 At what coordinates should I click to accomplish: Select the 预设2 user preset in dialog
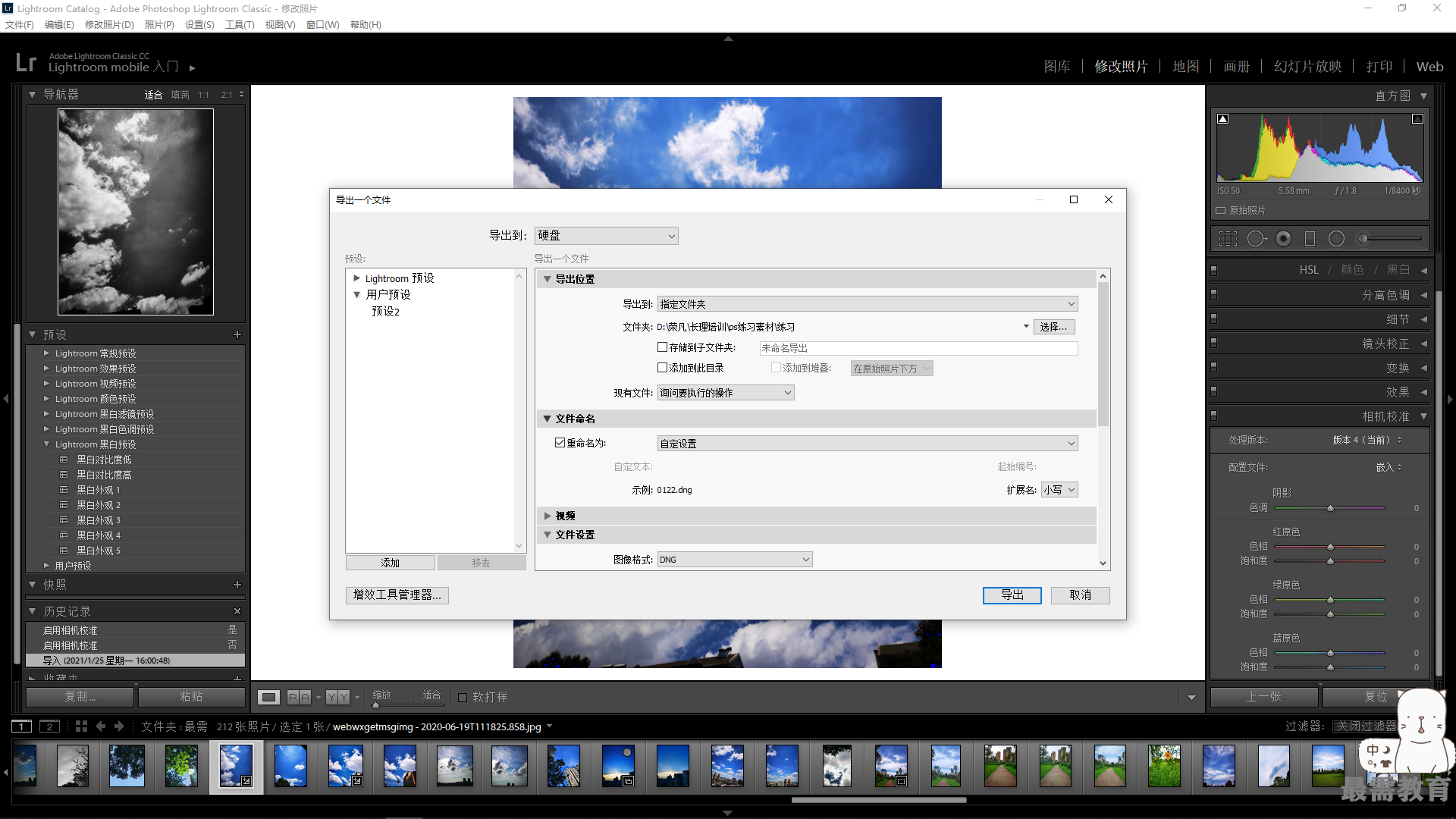point(386,312)
